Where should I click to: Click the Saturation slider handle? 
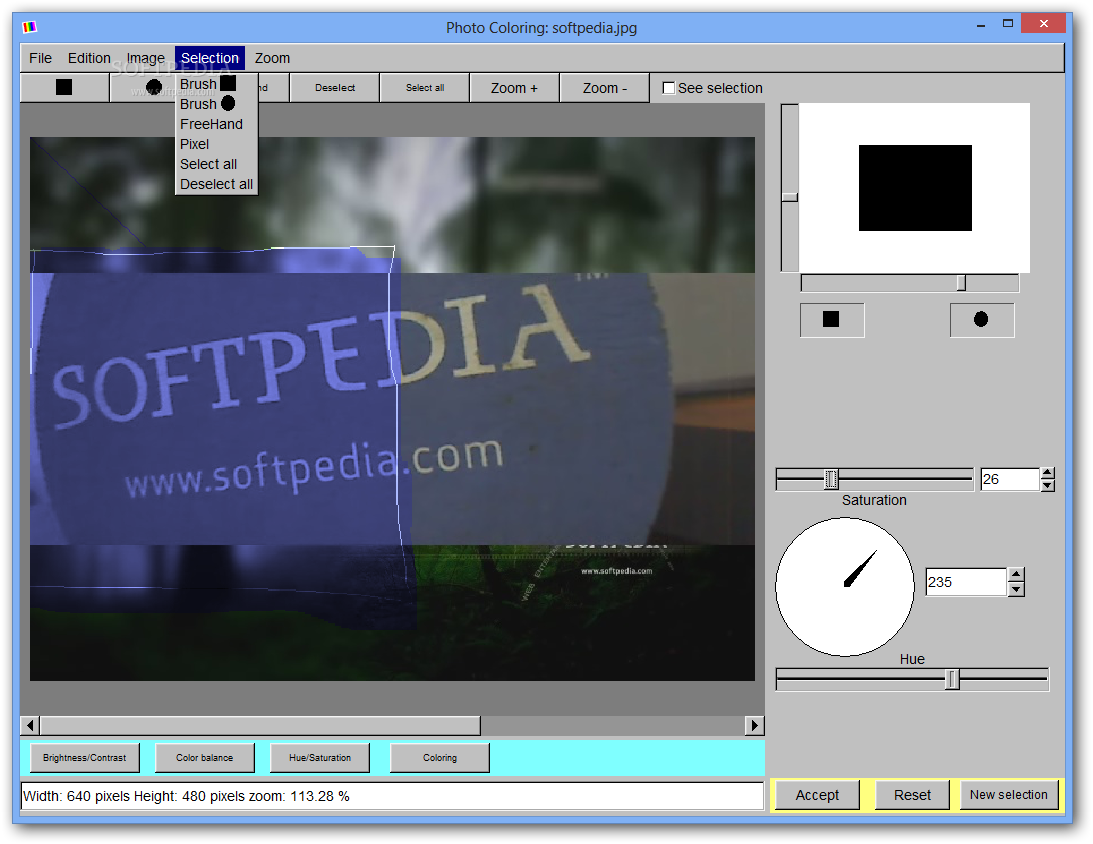click(x=831, y=479)
